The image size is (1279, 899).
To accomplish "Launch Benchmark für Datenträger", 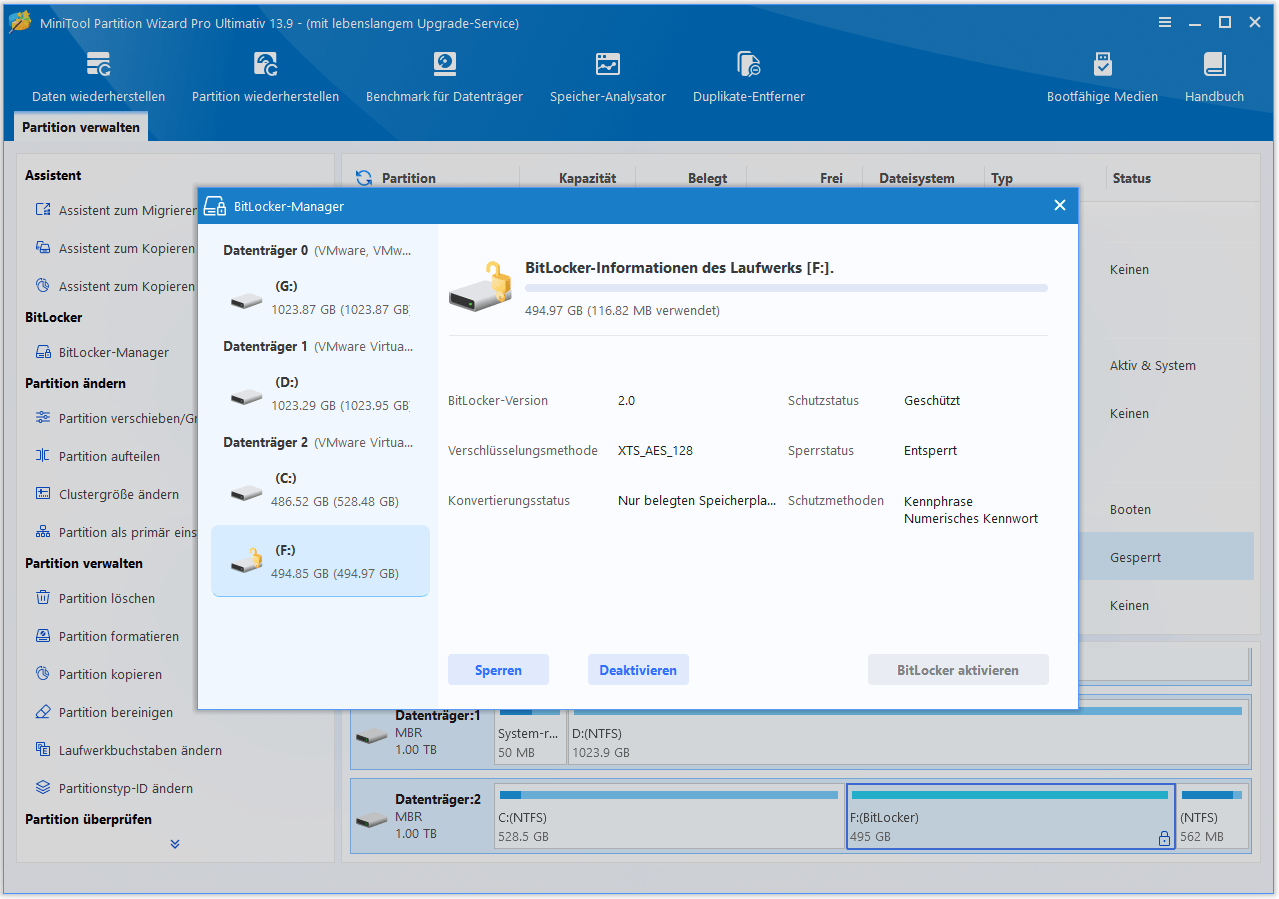I will point(444,78).
